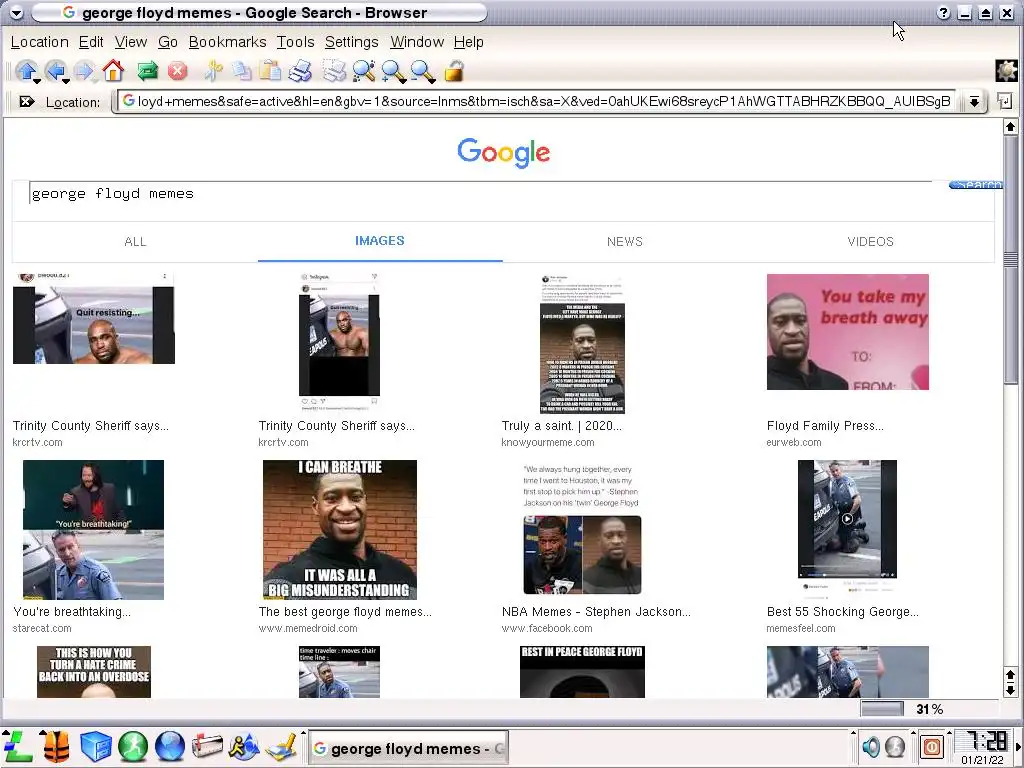Image resolution: width=1024 pixels, height=768 pixels.
Task: Clear the location bar with black X icon
Action: click(27, 101)
